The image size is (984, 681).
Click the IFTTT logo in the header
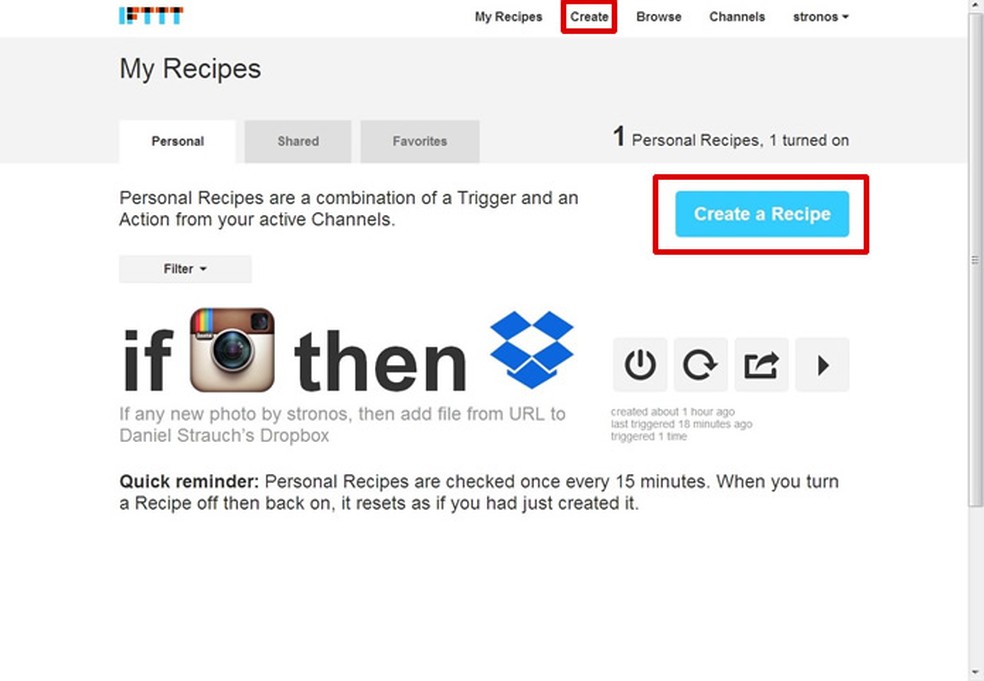click(x=151, y=16)
